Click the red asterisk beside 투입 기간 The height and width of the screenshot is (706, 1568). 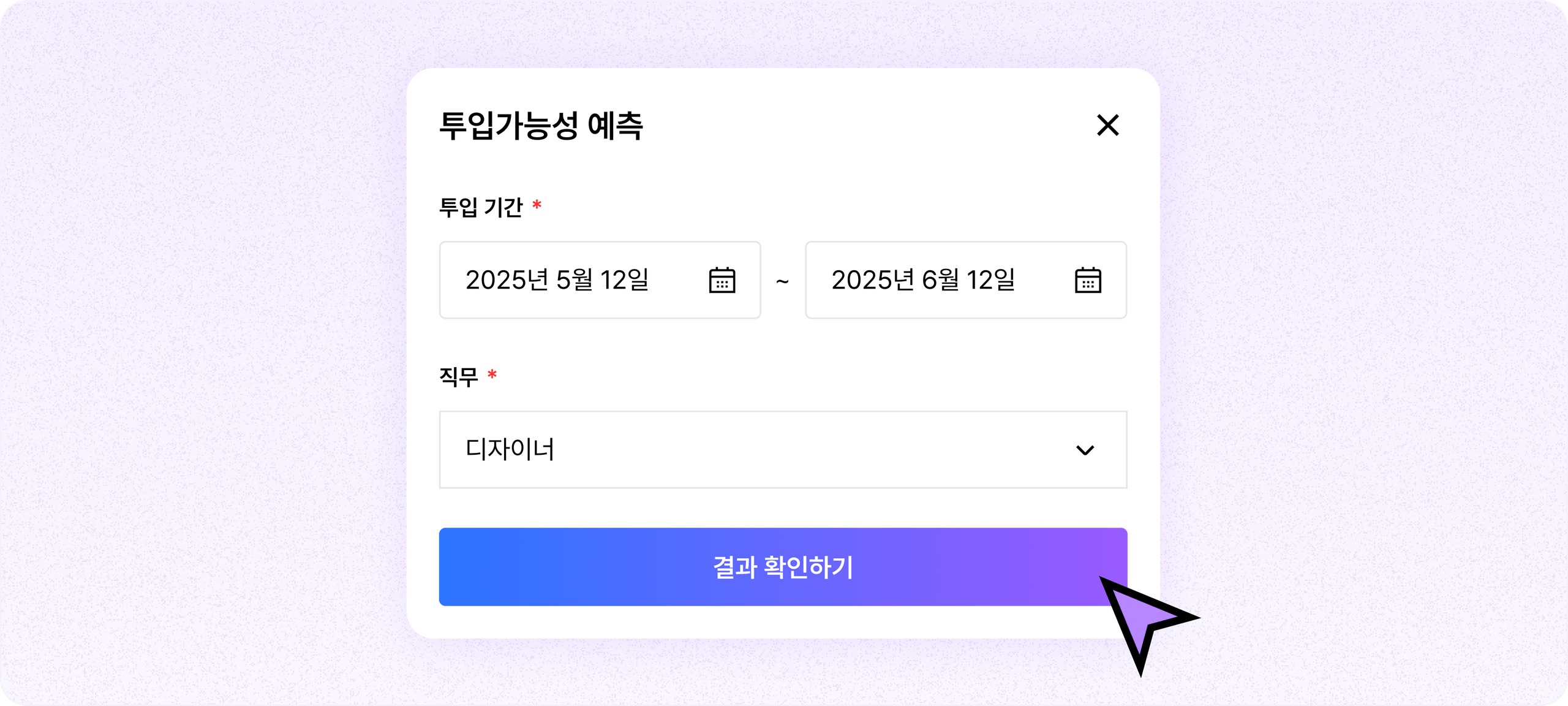(x=537, y=204)
